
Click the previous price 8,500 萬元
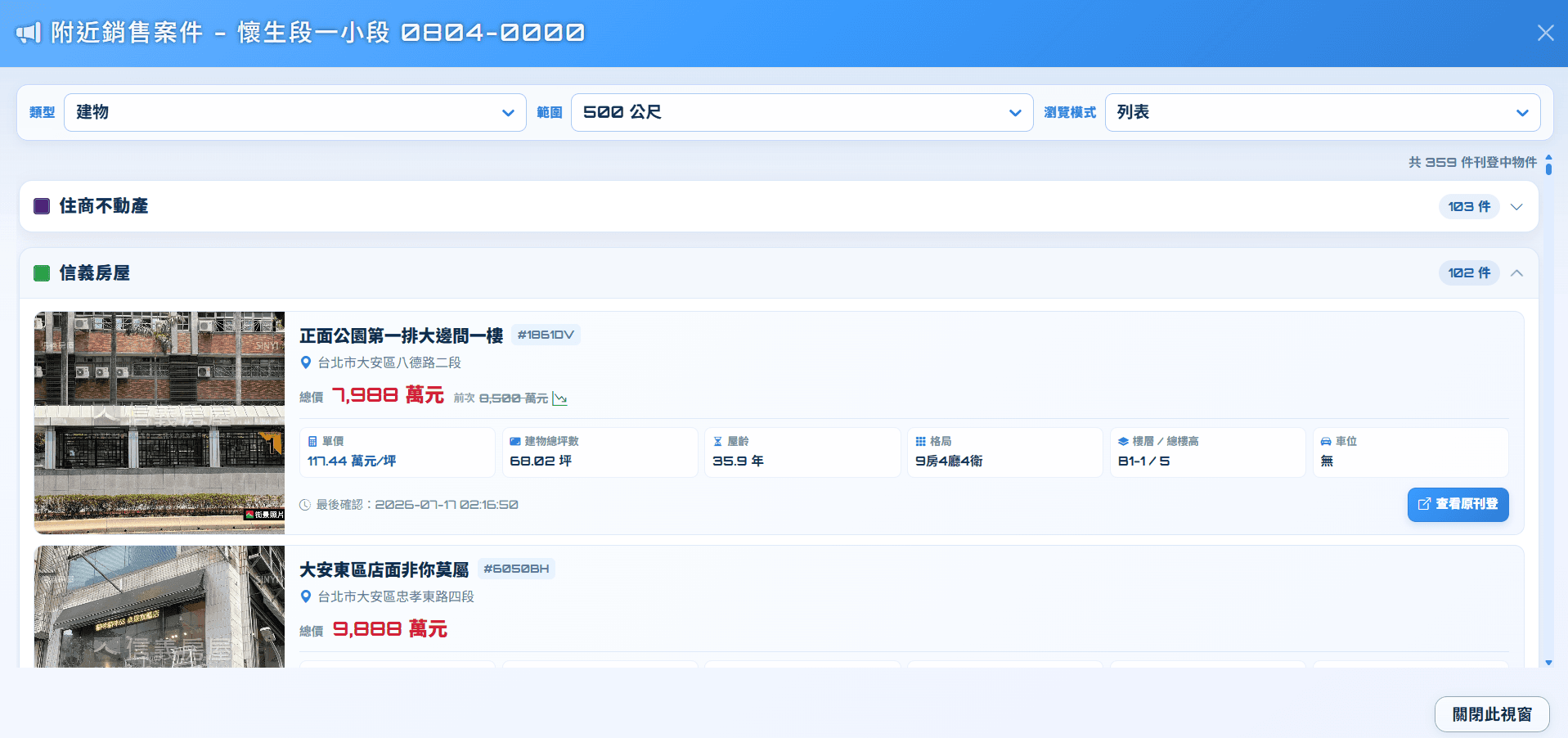point(514,398)
